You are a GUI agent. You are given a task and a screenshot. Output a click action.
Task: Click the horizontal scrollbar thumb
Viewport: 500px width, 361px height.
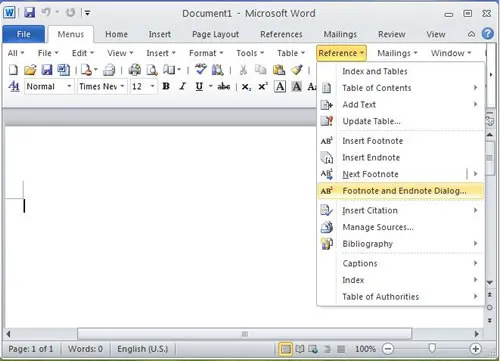coord(244,334)
